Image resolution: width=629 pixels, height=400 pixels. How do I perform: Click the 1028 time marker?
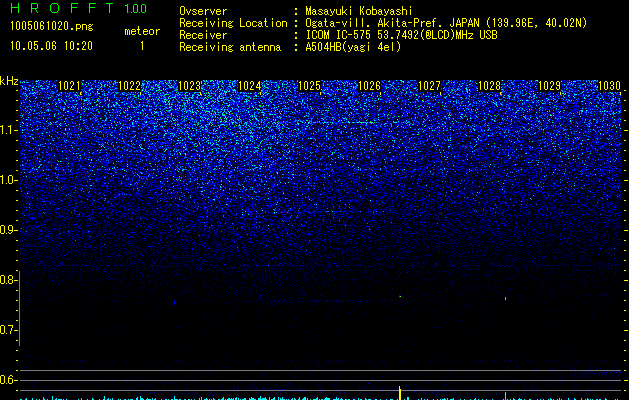click(489, 86)
